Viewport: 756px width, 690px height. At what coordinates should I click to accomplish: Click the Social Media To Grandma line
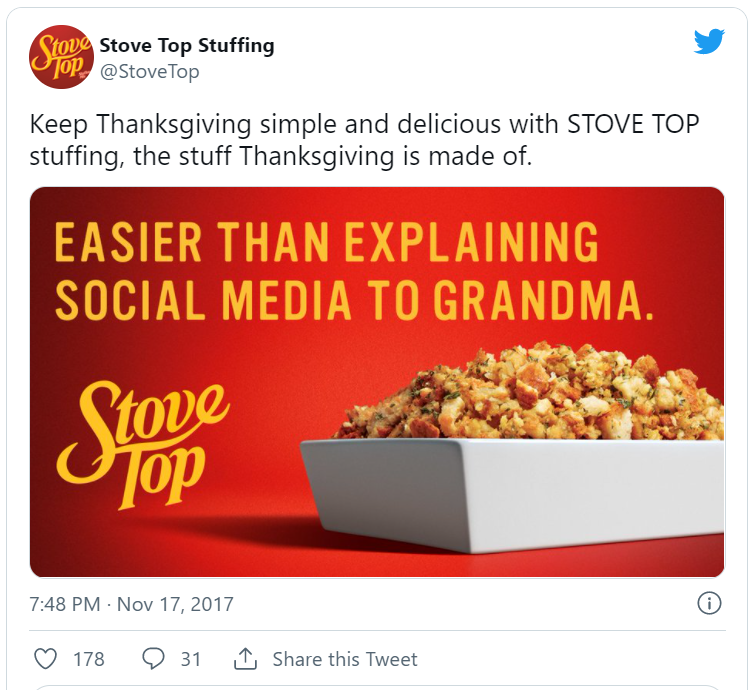click(355, 299)
